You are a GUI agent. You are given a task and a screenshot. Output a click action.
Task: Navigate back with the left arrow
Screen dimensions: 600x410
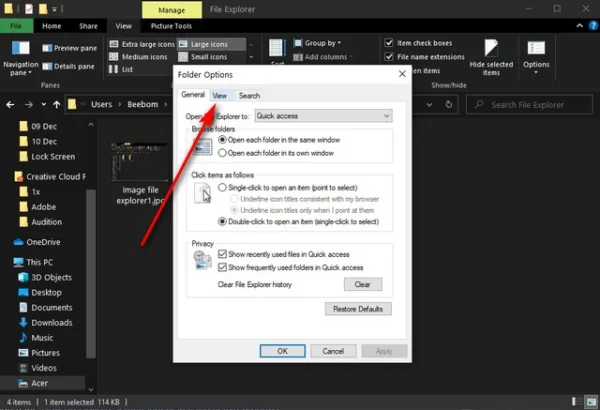[x=10, y=105]
